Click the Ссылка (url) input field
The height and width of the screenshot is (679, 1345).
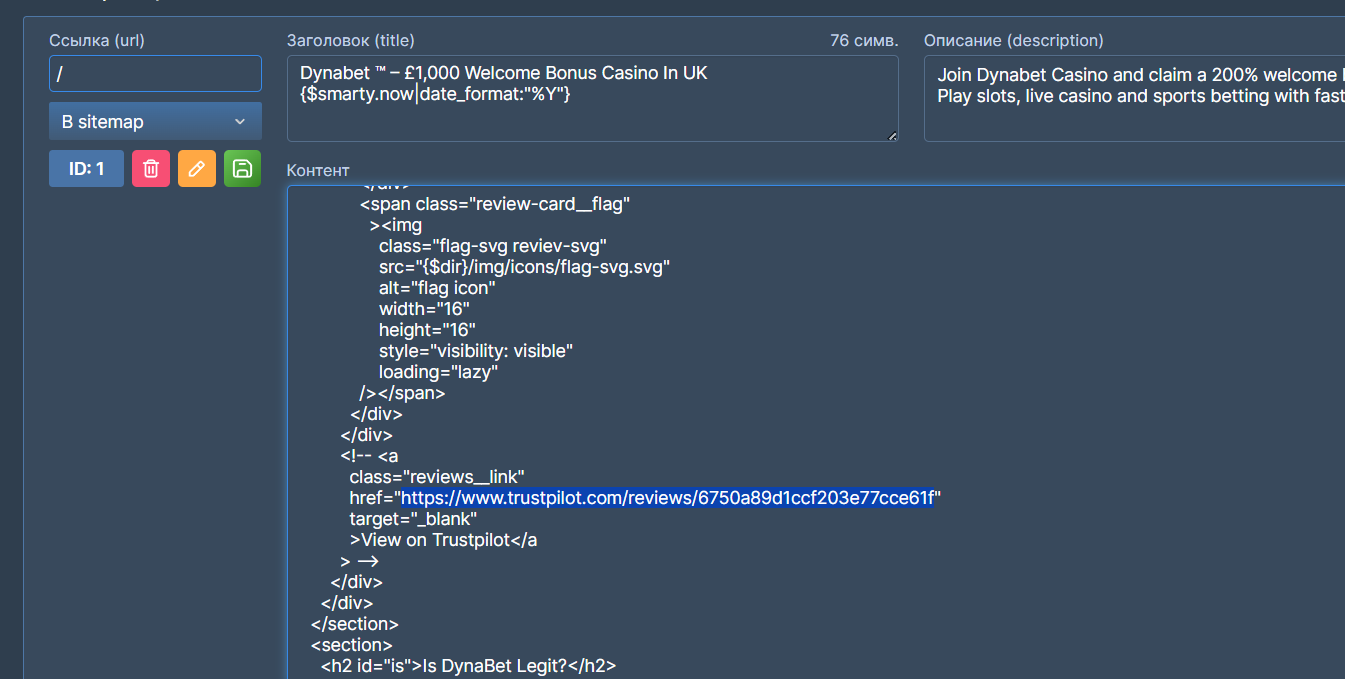pos(155,74)
